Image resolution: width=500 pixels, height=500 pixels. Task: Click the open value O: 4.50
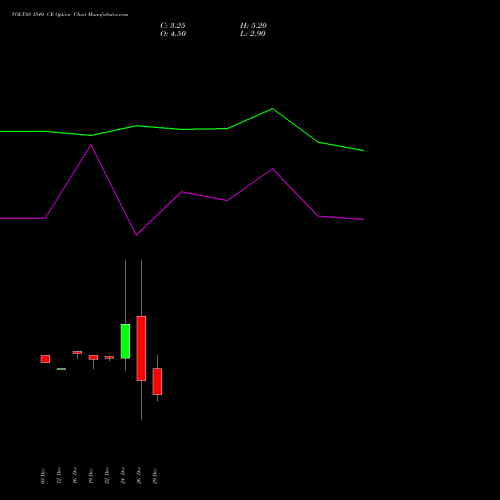click(173, 34)
